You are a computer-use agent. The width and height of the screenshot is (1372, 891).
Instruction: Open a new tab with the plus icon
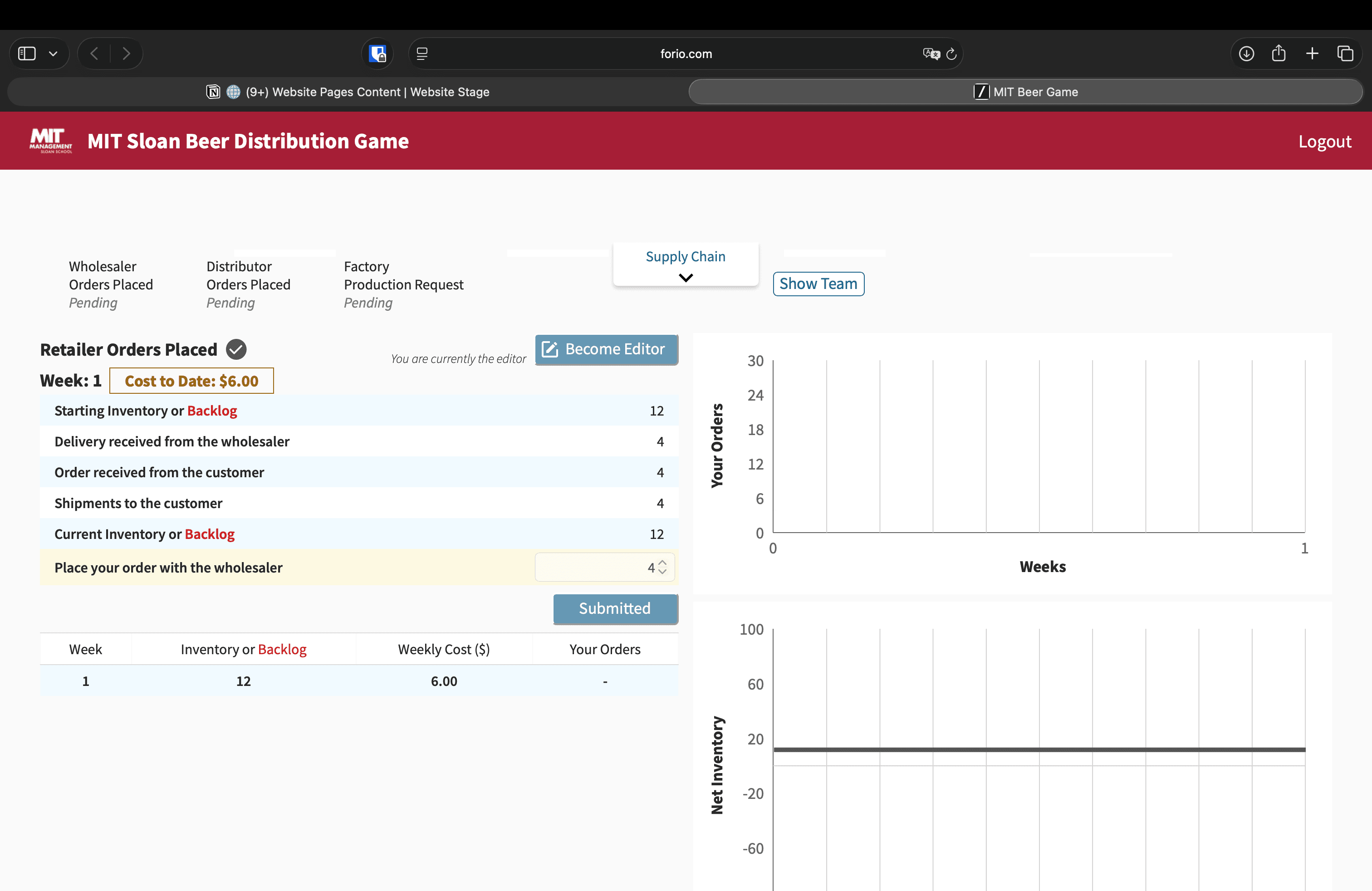pyautogui.click(x=1312, y=54)
